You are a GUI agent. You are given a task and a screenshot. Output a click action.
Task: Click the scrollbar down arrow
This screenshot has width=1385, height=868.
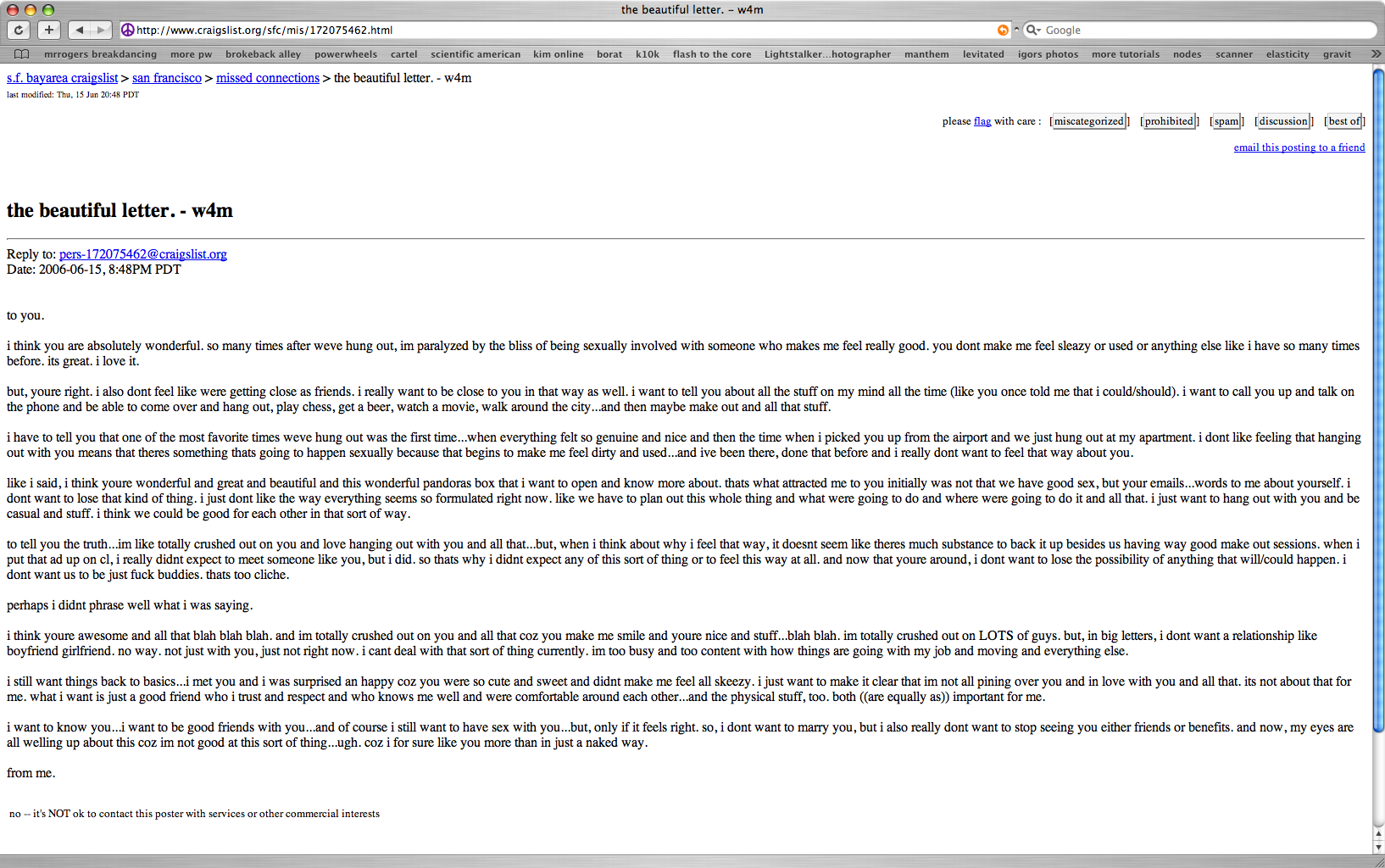coord(1378,846)
